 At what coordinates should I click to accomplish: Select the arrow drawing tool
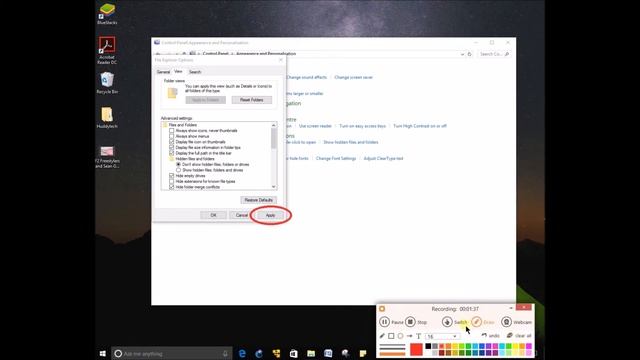[x=409, y=336]
